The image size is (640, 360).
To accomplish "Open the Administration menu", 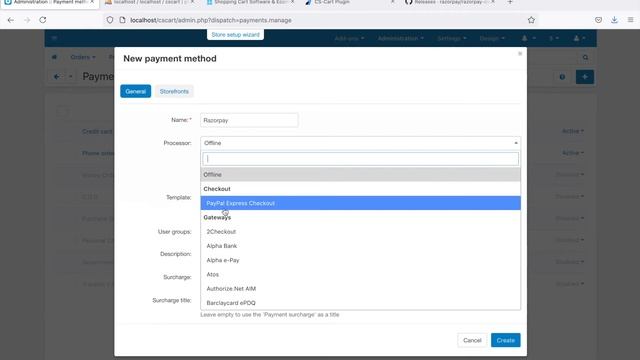I will click(400, 38).
